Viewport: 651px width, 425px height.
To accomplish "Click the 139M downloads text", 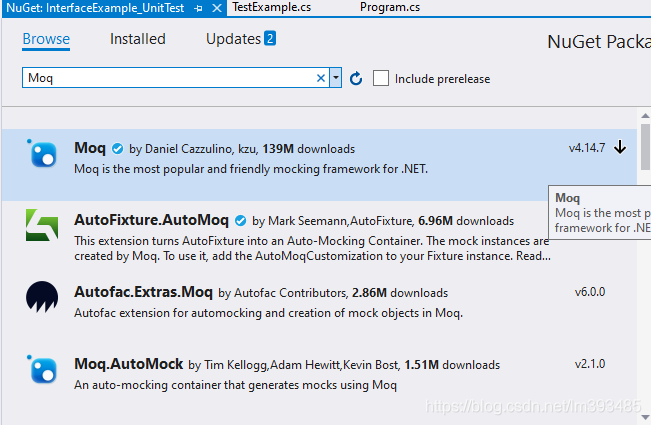I will point(308,149).
